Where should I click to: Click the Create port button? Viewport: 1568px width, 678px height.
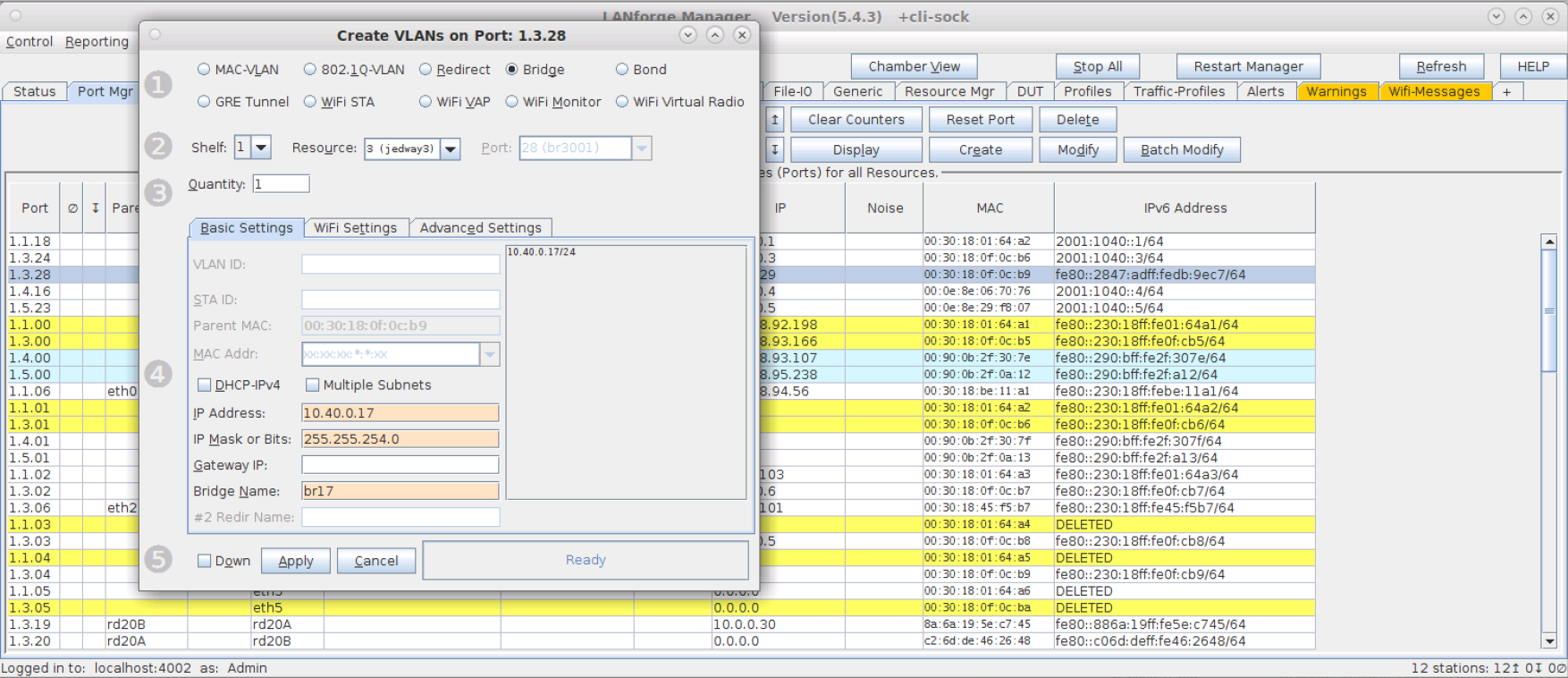(981, 150)
